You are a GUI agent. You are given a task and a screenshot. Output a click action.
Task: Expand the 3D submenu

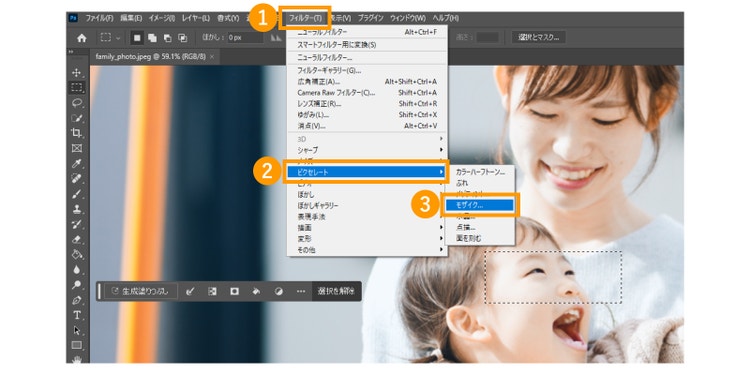tap(367, 139)
